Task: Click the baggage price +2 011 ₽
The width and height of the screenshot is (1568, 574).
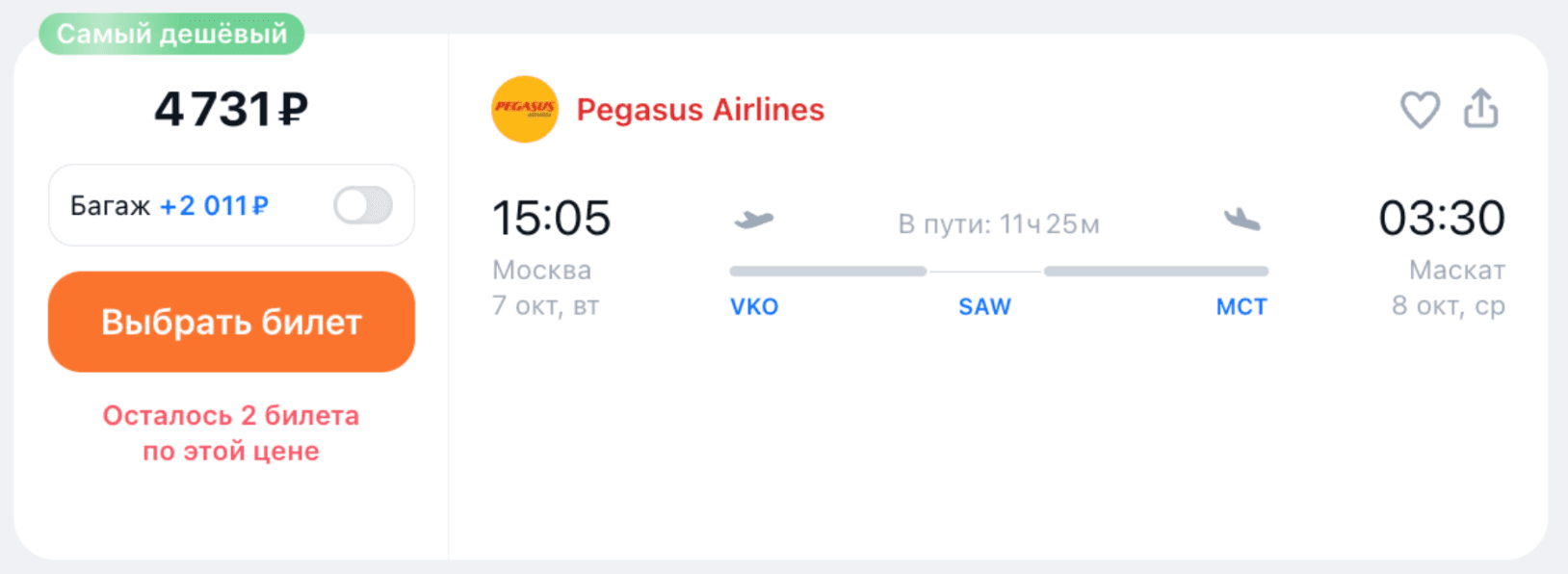Action: pos(214,206)
